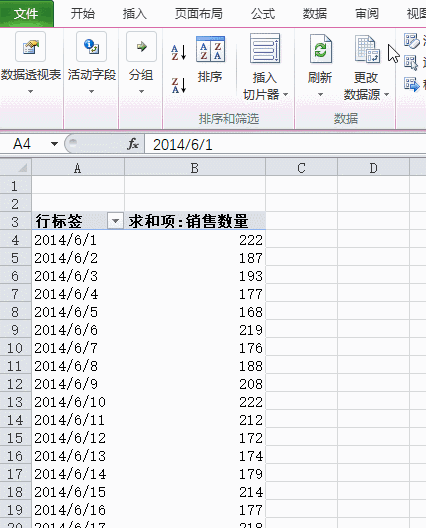The image size is (426, 528).
Task: Expand the 更改数据源 dropdown arrow
Action: pyautogui.click(x=387, y=94)
